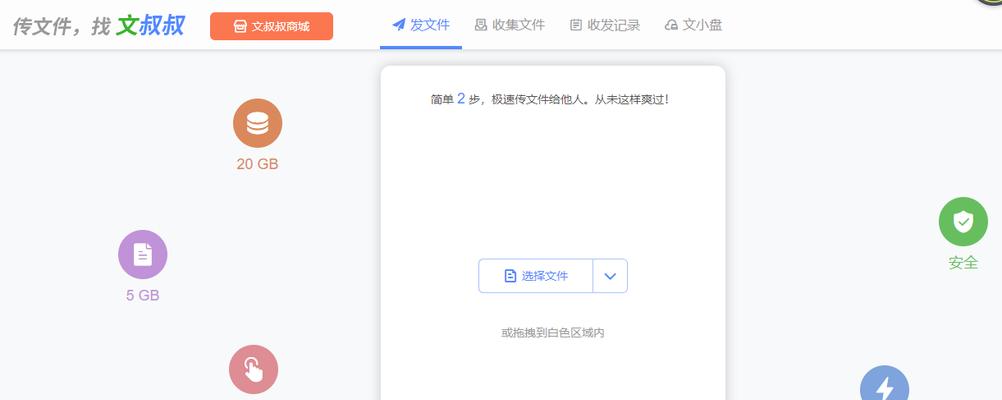The image size is (1002, 400).
Task: Open the 收集文件 tab
Action: (509, 25)
